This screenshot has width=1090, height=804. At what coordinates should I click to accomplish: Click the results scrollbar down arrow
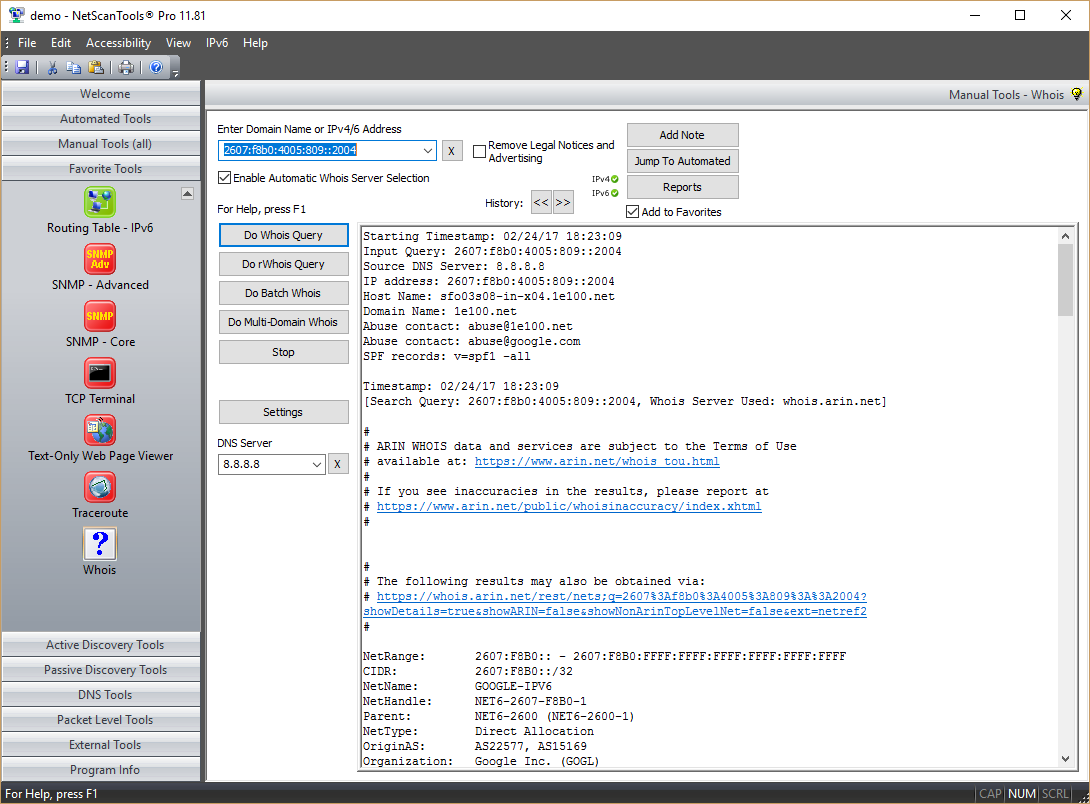tap(1065, 760)
